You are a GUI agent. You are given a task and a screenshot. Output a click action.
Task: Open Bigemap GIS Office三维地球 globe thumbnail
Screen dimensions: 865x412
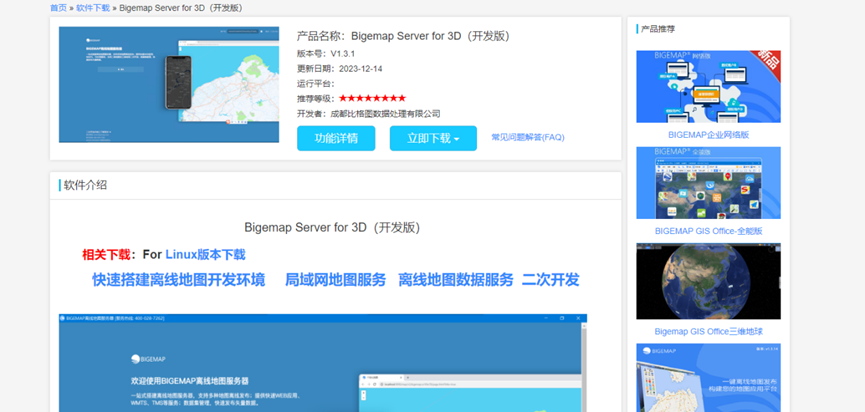[x=708, y=281]
